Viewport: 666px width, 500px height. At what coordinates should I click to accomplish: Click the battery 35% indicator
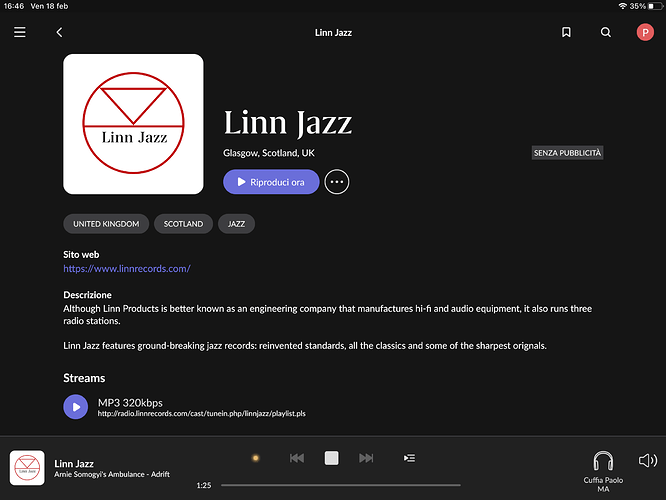point(646,6)
